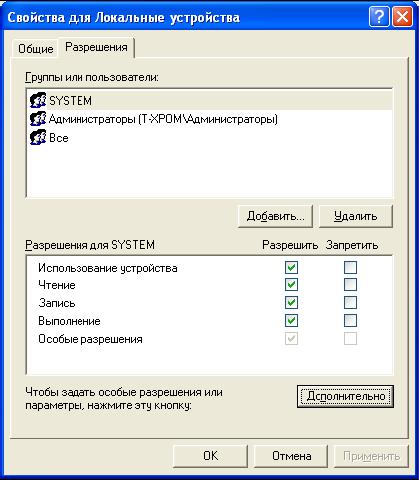Click the SYSTEM group icon
419x480 pixels.
pos(38,100)
